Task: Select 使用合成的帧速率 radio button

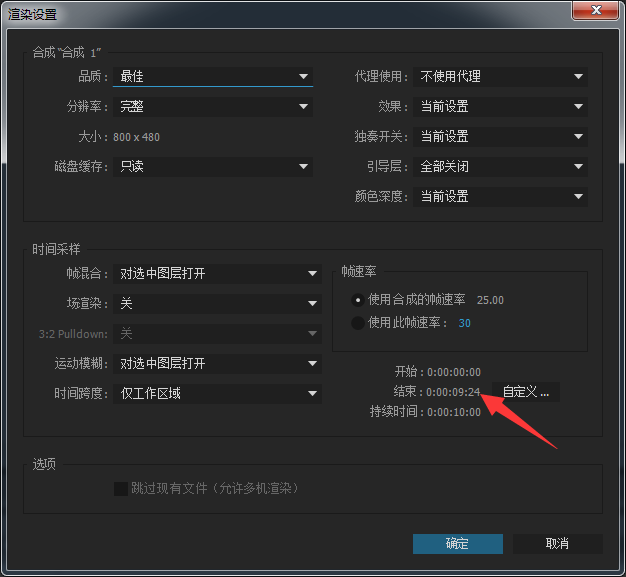Action: tap(358, 299)
